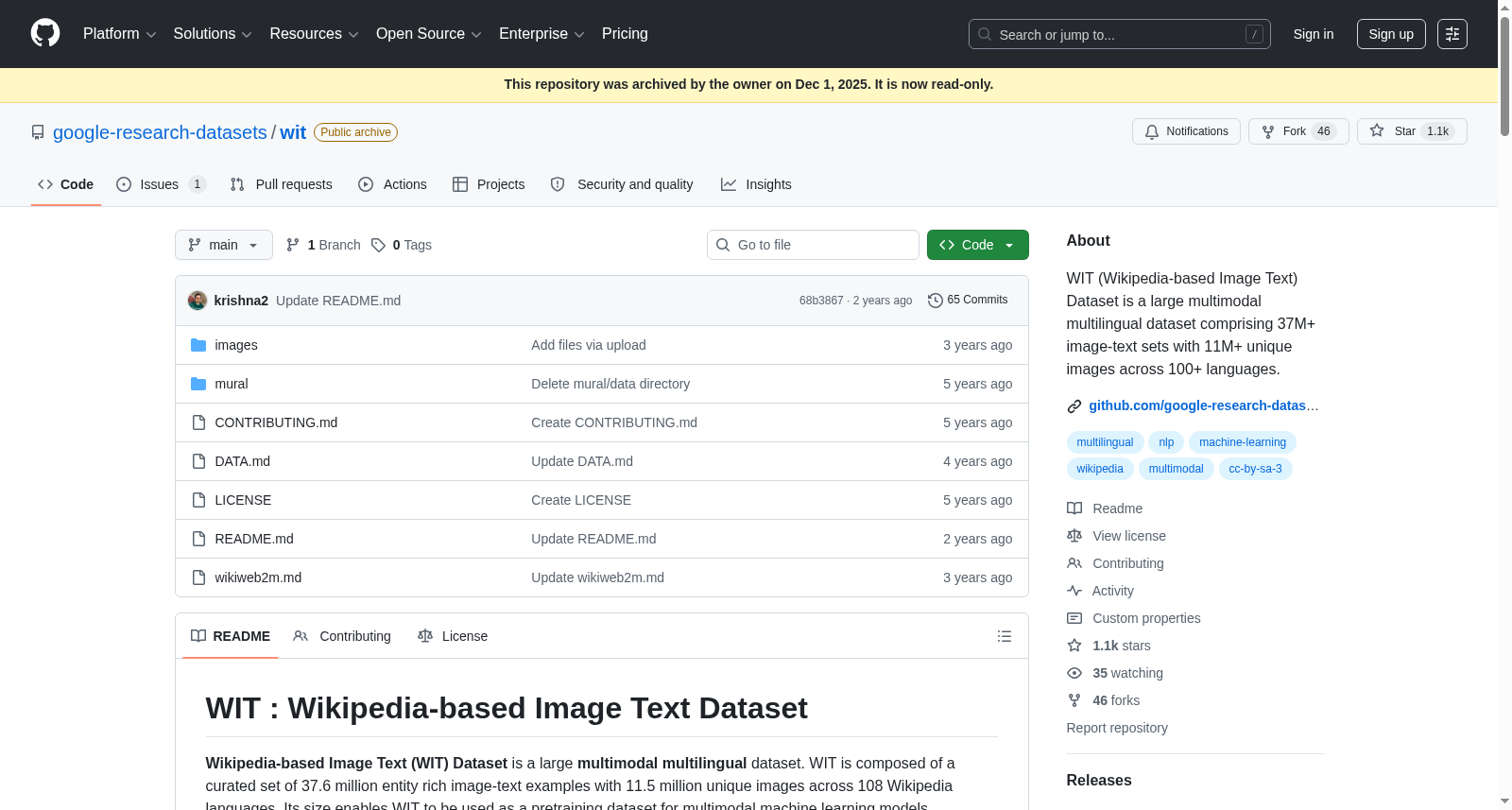Click the krishna2 avatar image
This screenshot has width=1512, height=810.
tap(198, 301)
